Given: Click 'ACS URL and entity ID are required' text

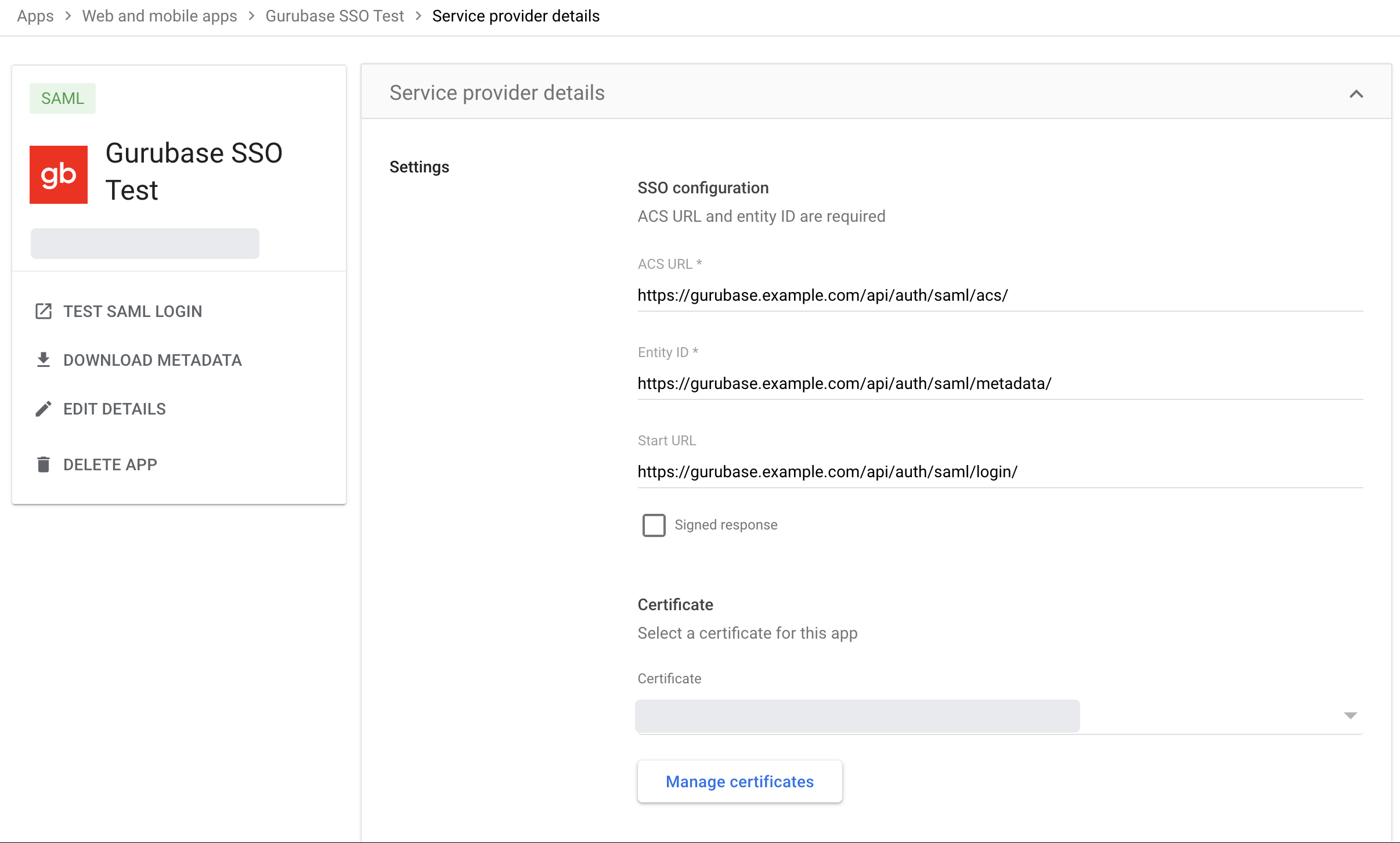Looking at the screenshot, I should [762, 217].
